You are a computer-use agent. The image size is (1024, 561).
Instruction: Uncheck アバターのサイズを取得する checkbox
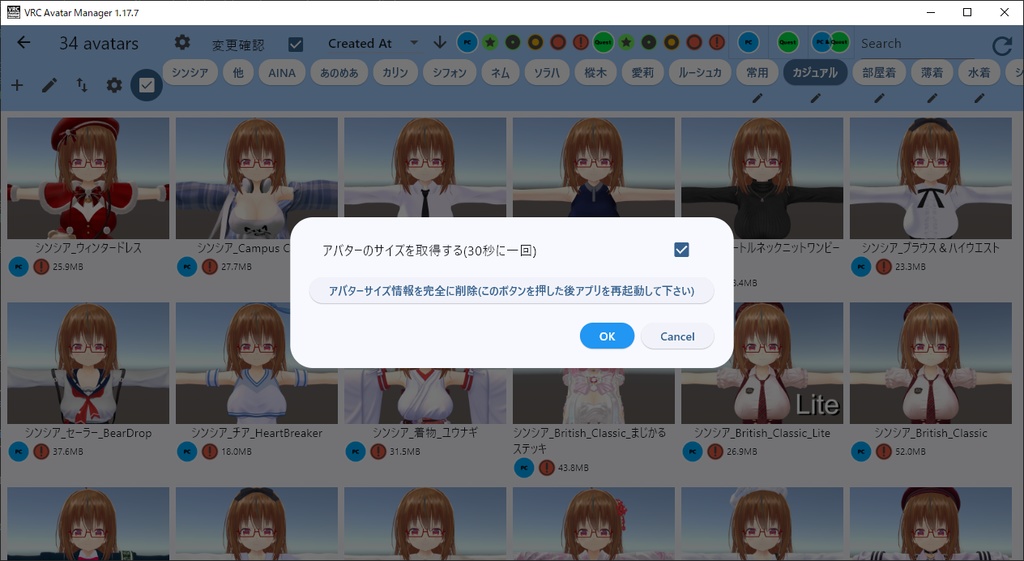[681, 249]
